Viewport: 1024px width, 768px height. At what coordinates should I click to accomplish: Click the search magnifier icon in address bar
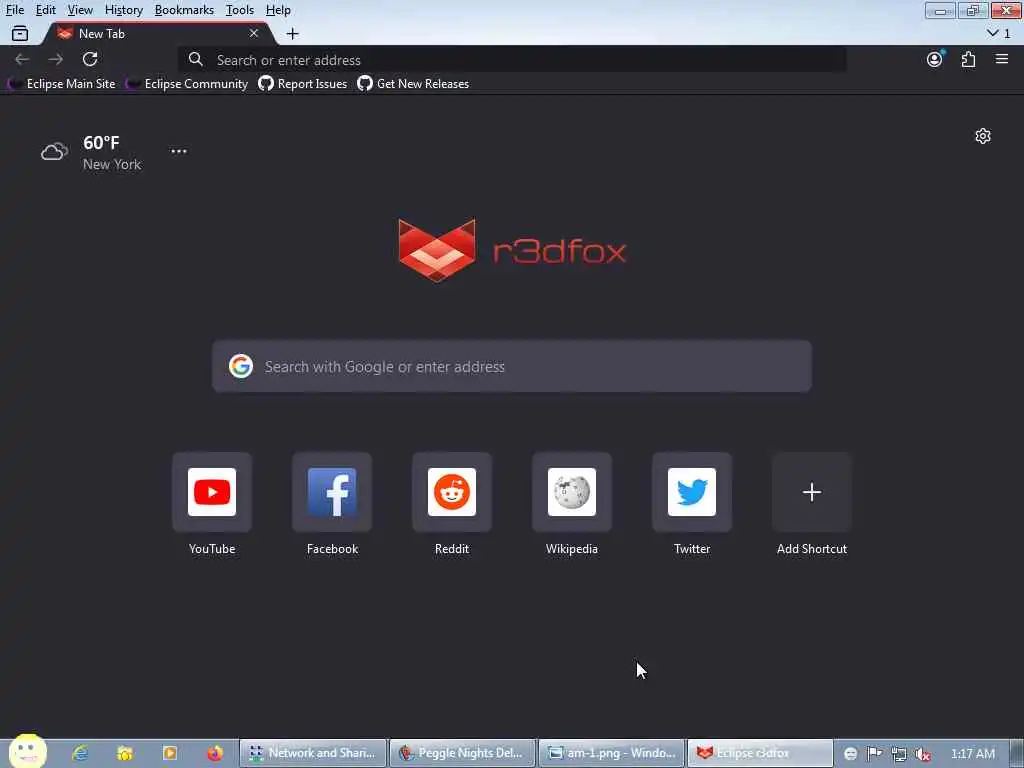195,59
